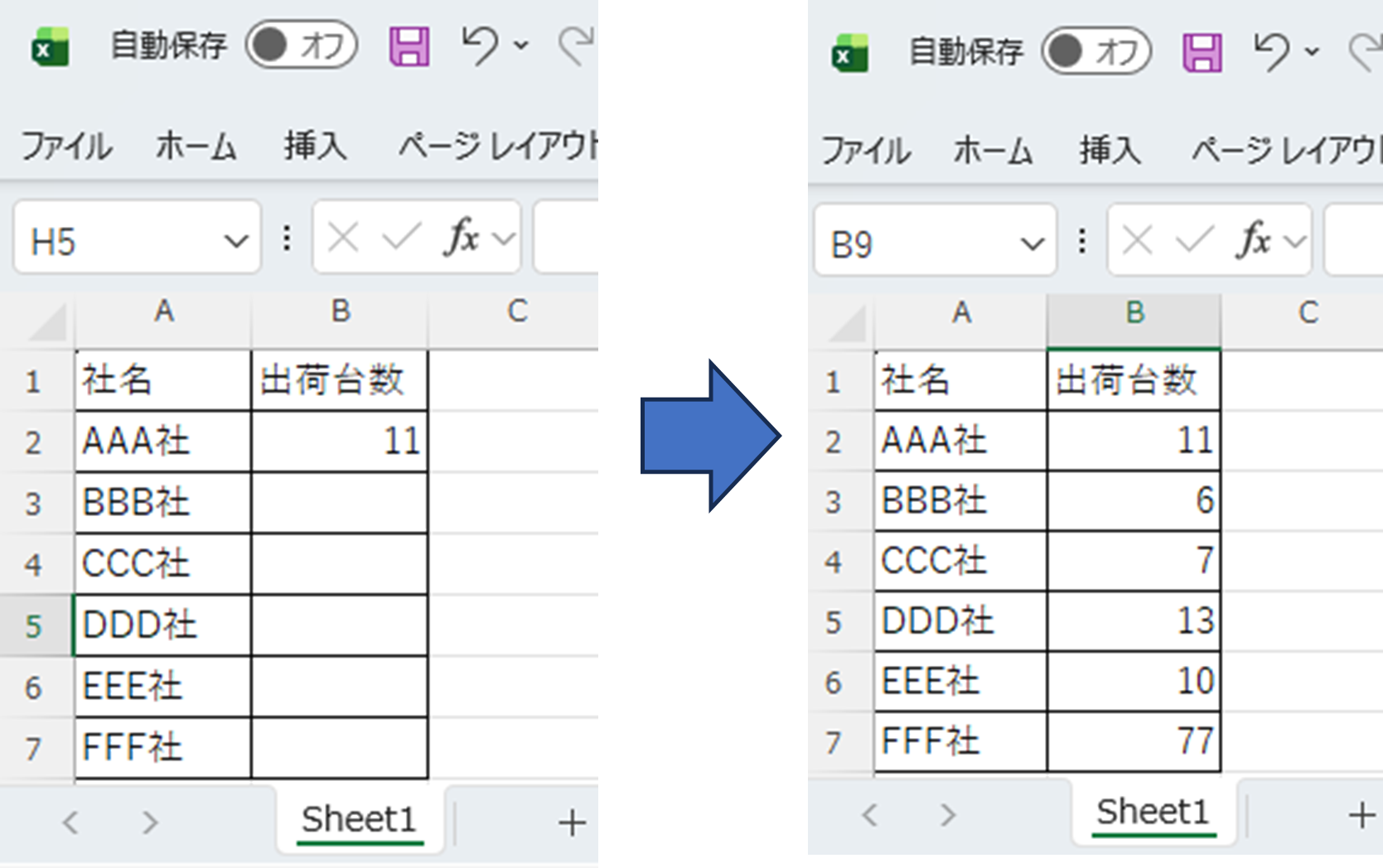Click the fx insert function icon beside H5
Image resolution: width=1383 pixels, height=868 pixels.
tap(462, 238)
